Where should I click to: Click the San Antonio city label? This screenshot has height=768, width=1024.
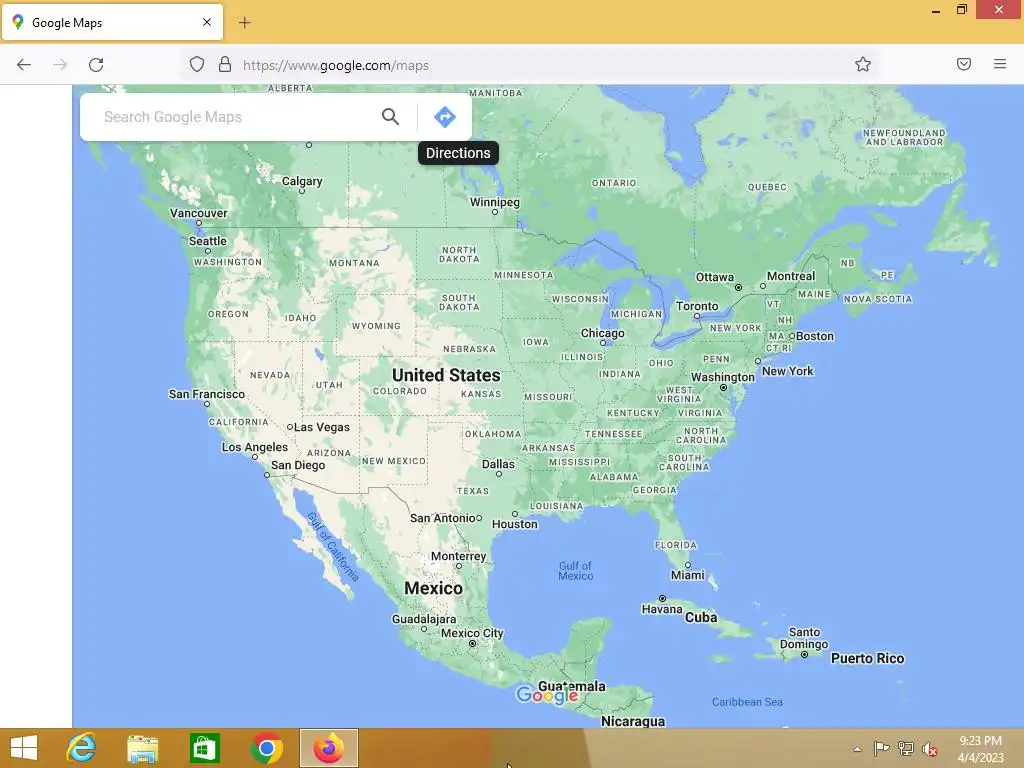pyautogui.click(x=443, y=518)
